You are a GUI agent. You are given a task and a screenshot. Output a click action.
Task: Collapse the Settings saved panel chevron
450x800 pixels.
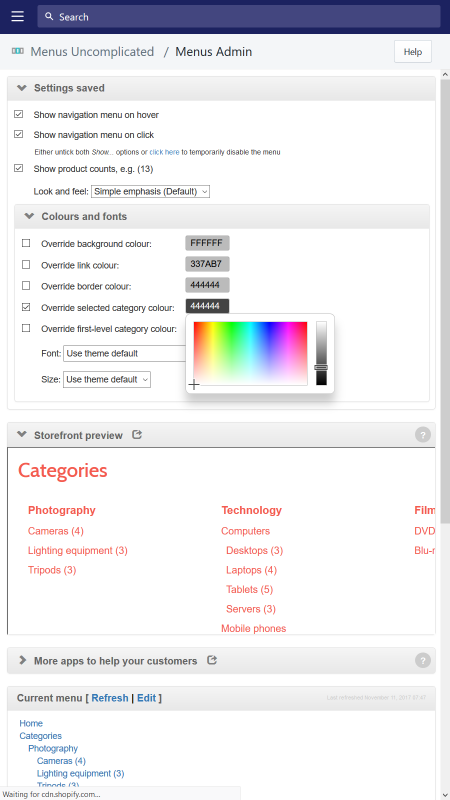pos(21,88)
